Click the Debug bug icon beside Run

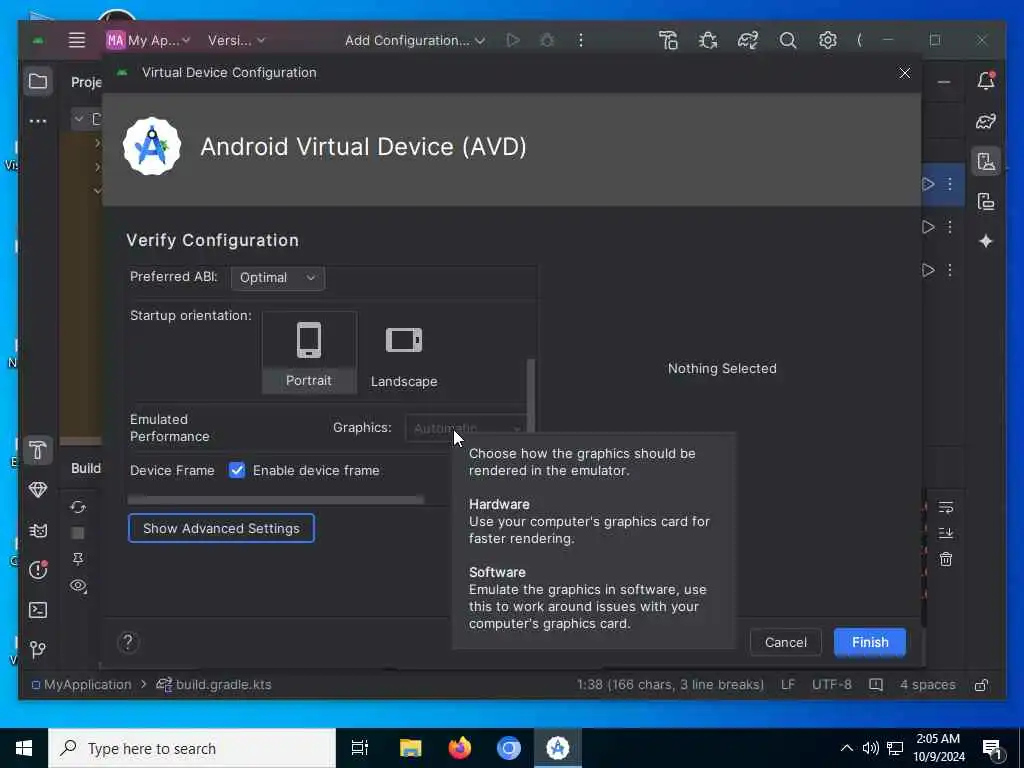pos(547,40)
